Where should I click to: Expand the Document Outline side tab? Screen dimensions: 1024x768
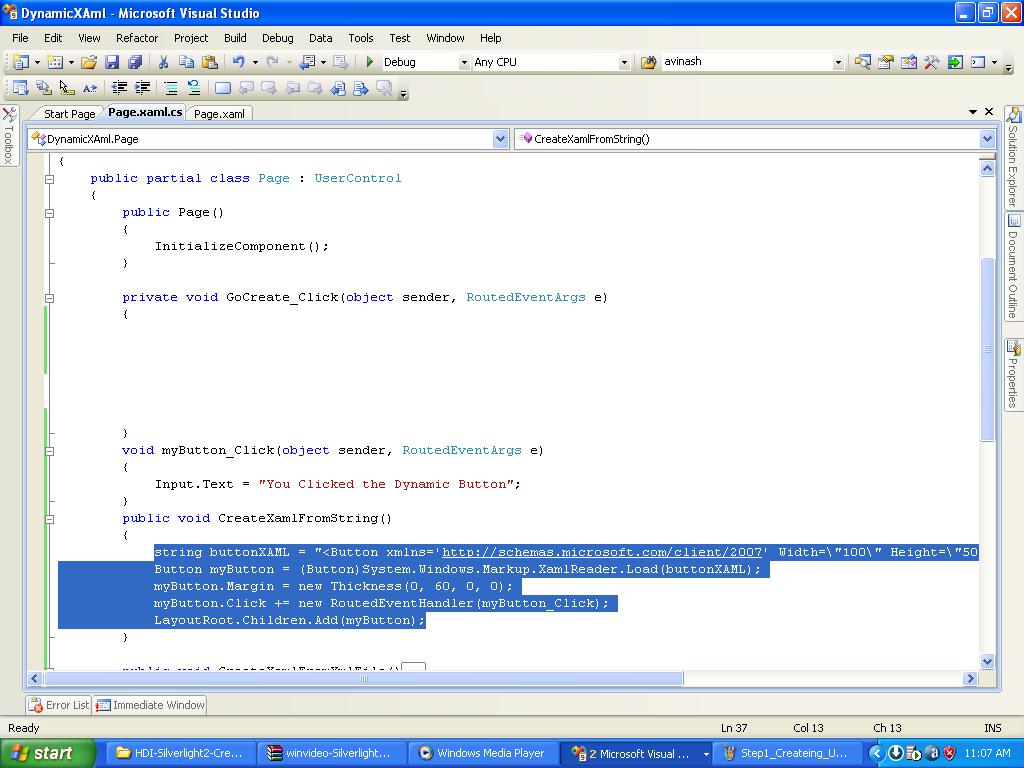(x=1013, y=266)
